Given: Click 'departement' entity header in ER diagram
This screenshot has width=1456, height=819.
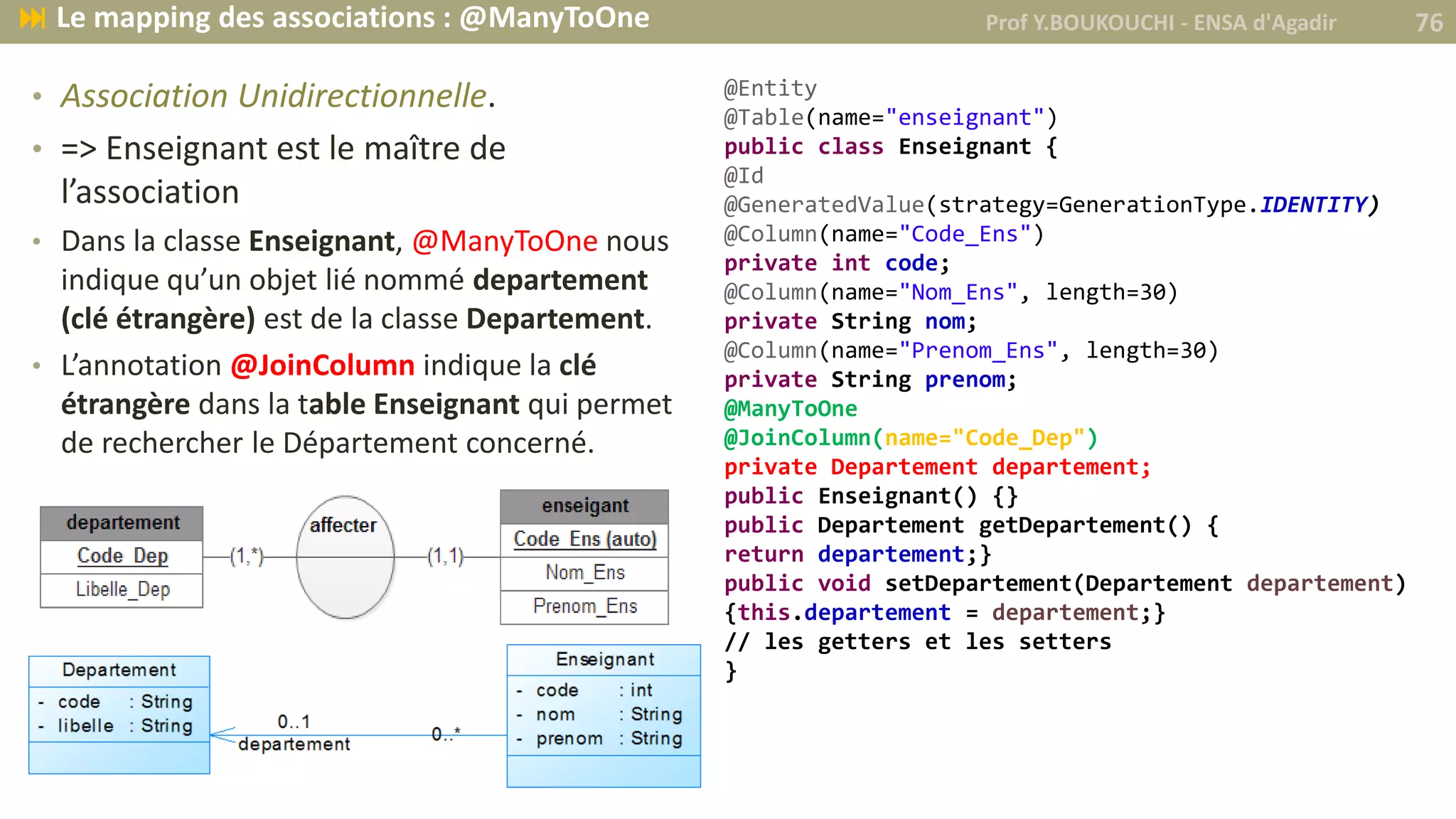Looking at the screenshot, I should pyautogui.click(x=122, y=523).
